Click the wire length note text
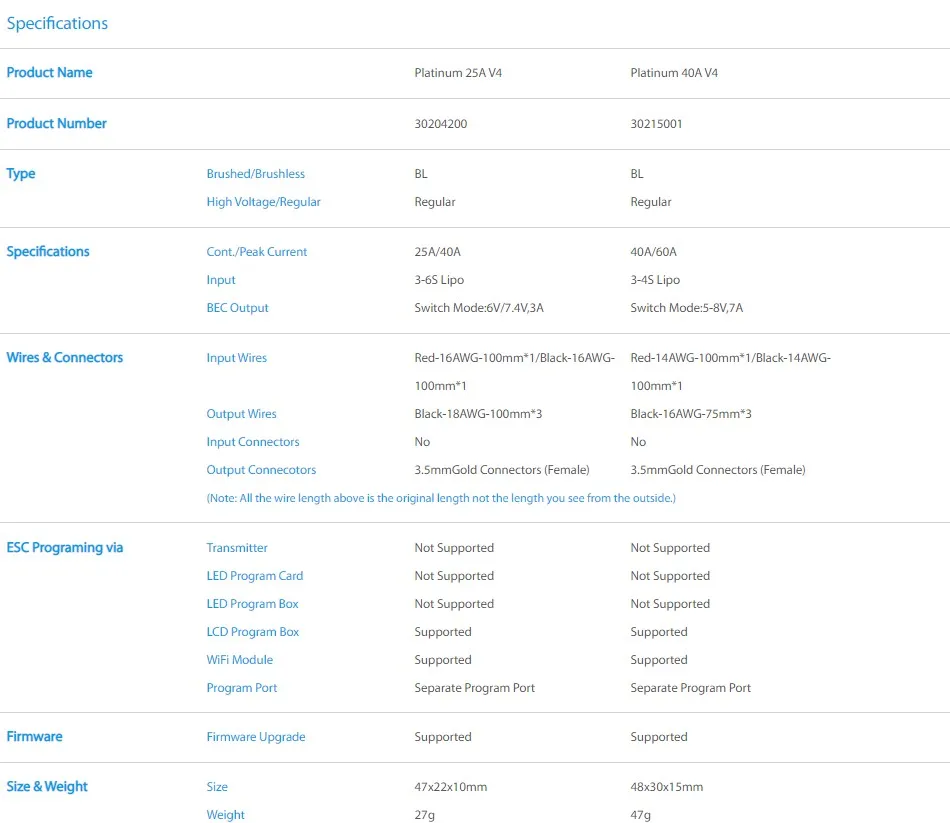Screen dimensions: 950x823 click(x=441, y=498)
